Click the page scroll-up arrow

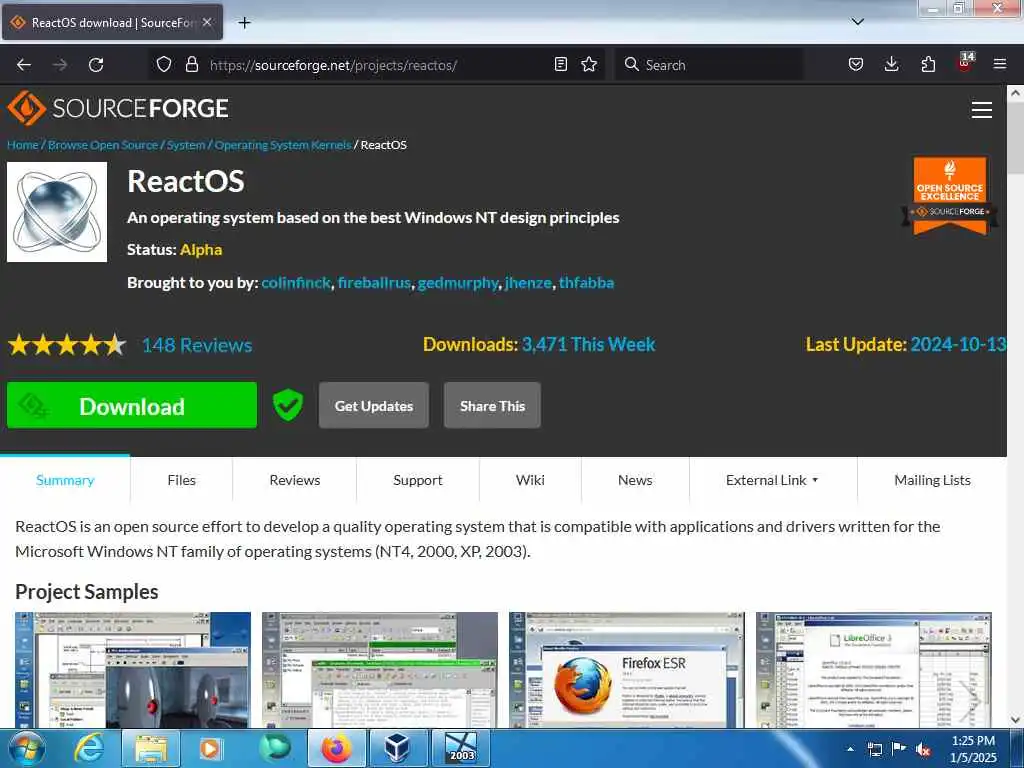(1016, 93)
